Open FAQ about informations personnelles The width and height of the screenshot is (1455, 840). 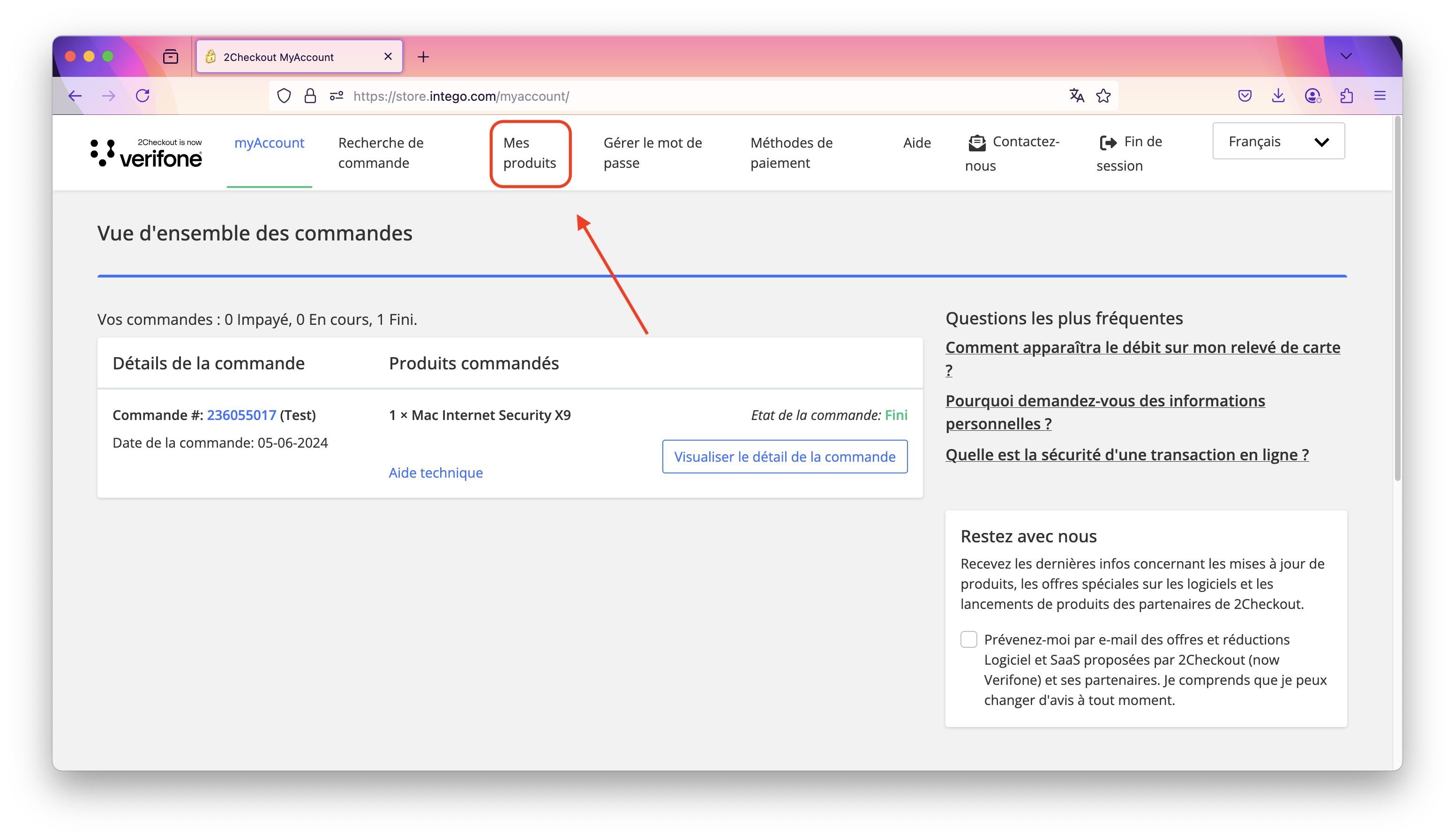point(1105,412)
